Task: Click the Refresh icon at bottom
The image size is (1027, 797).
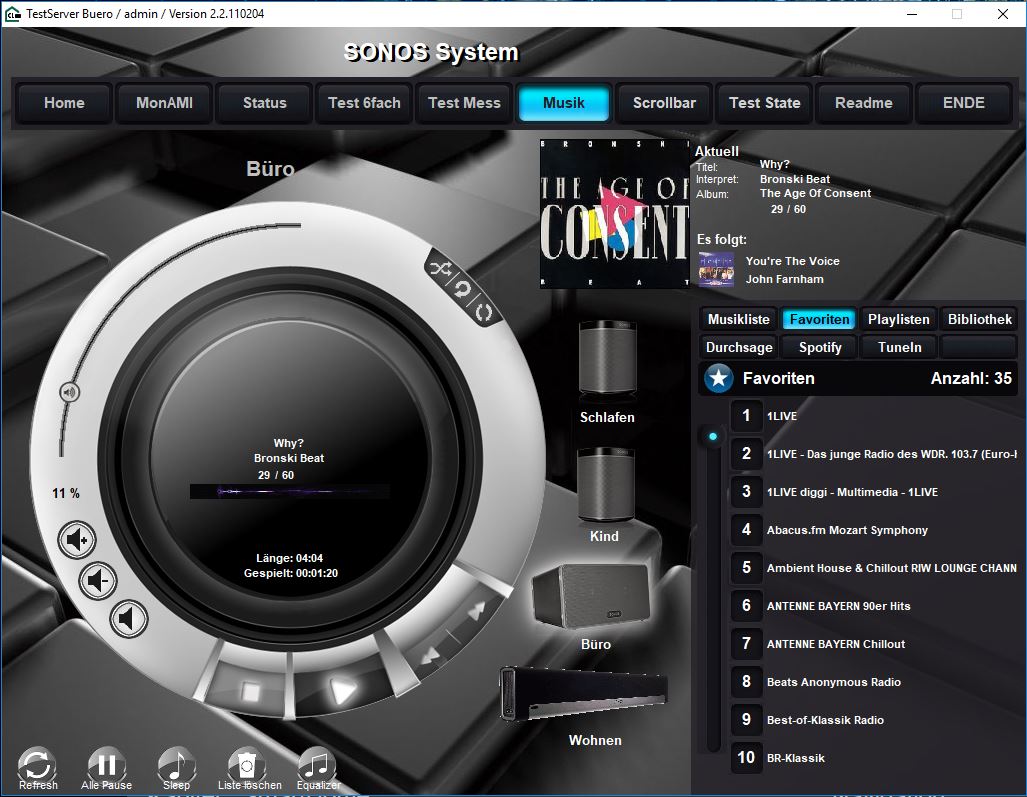Action: 37,765
